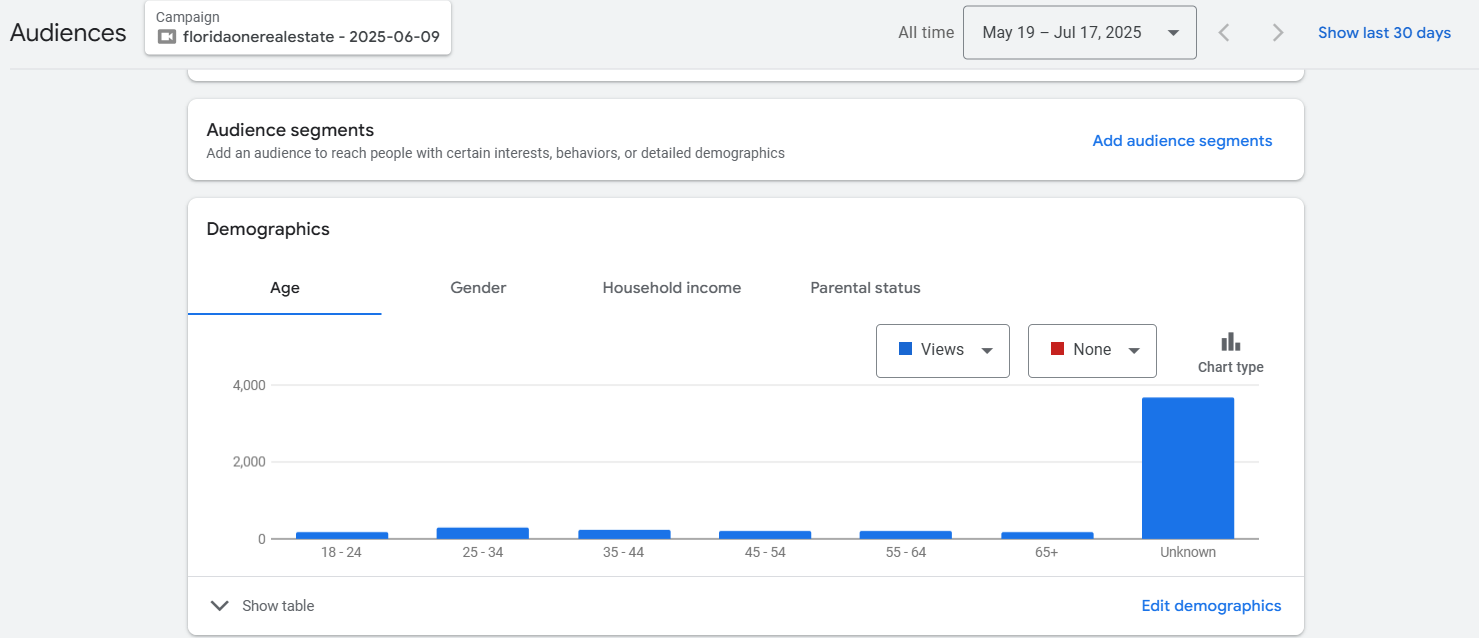Click the 65+ age bar
This screenshot has width=1479, height=638.
pos(1047,535)
